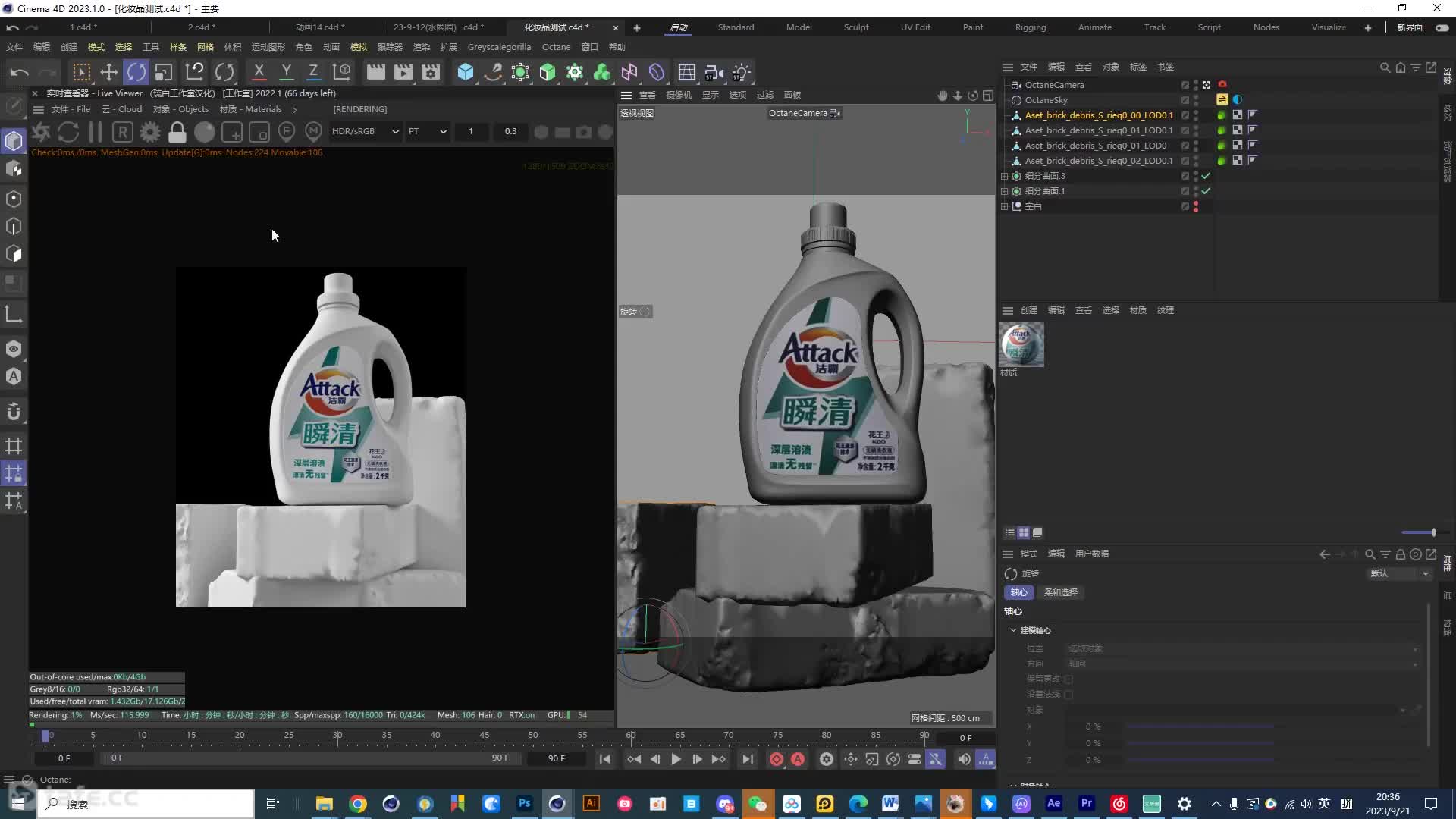Image resolution: width=1456 pixels, height=819 pixels.
Task: Toggle Live Viewer resolution lock
Action: [177, 132]
